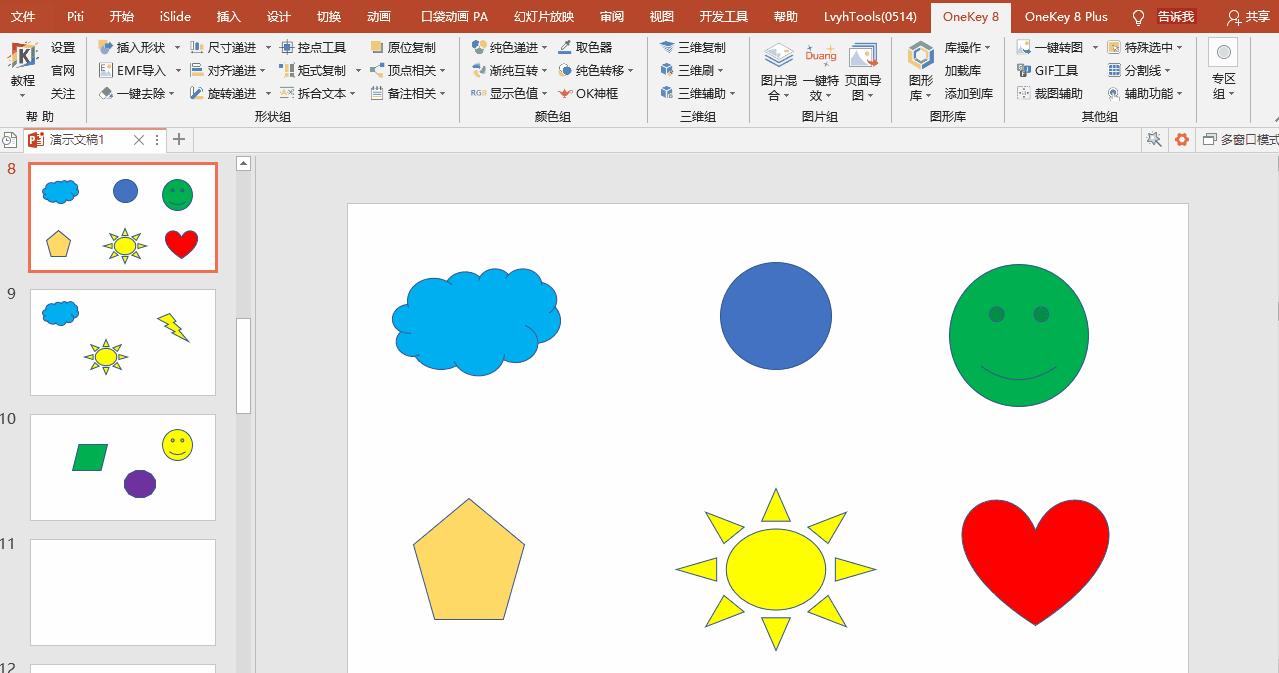Open a new document tab with plus
Screen dimensions: 1279x673
point(179,139)
